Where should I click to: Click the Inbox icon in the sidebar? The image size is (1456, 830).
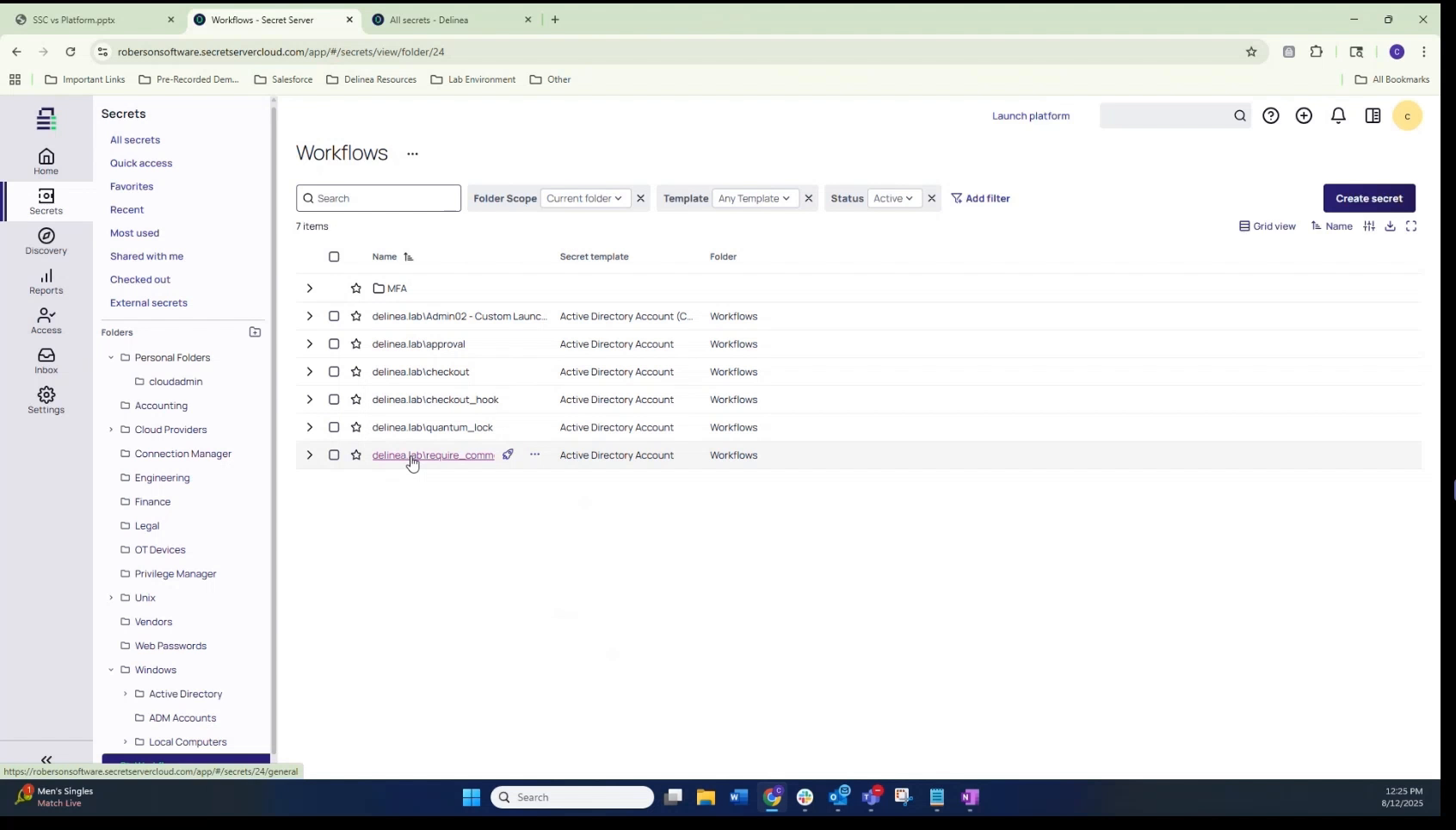pos(46,360)
